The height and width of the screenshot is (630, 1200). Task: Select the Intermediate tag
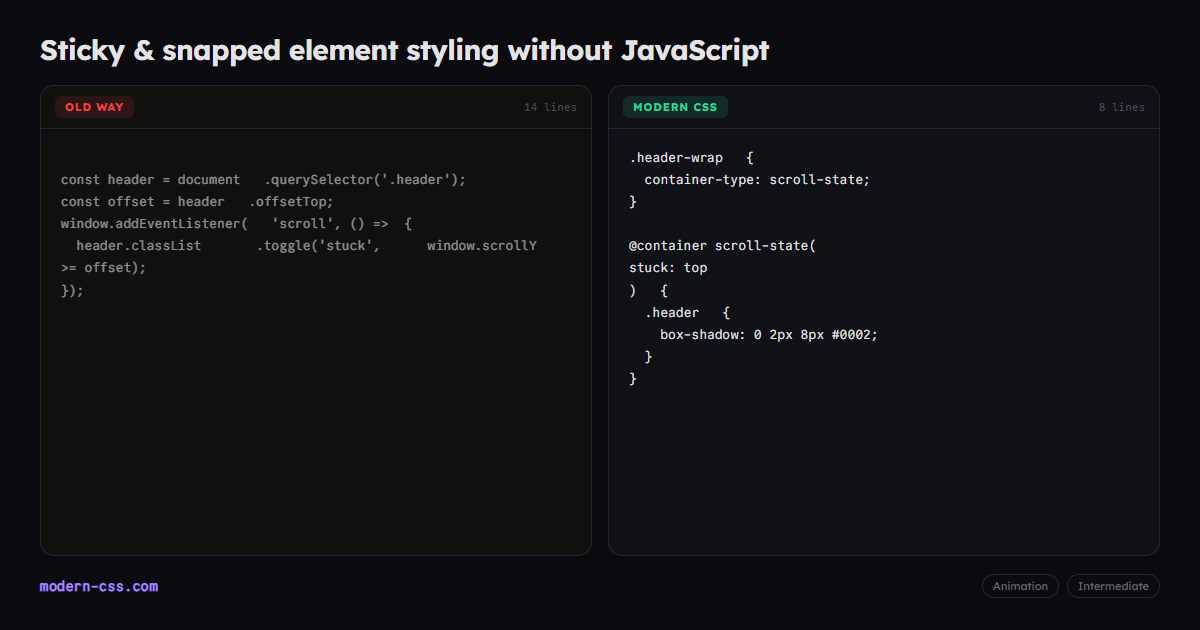click(1113, 586)
